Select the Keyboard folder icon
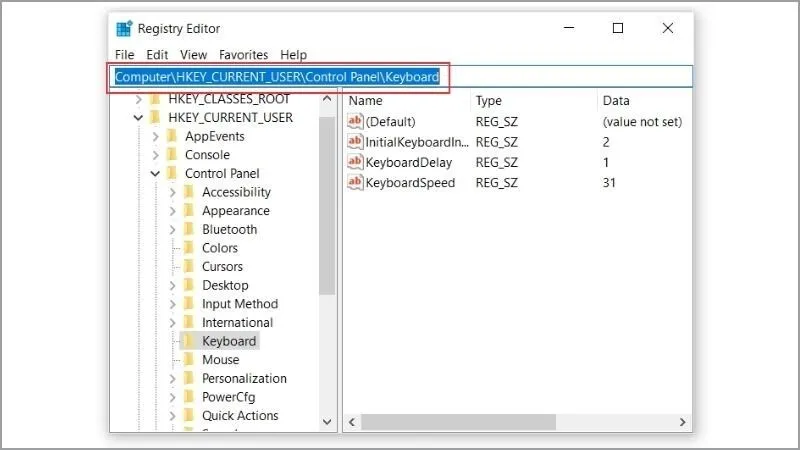The height and width of the screenshot is (450, 800). pyautogui.click(x=189, y=341)
